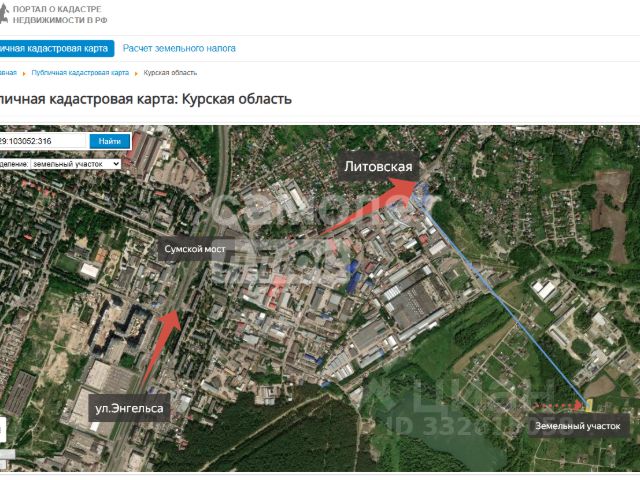The height and width of the screenshot is (480, 640).
Task: Click the Сумской мост map label
Action: 195,249
